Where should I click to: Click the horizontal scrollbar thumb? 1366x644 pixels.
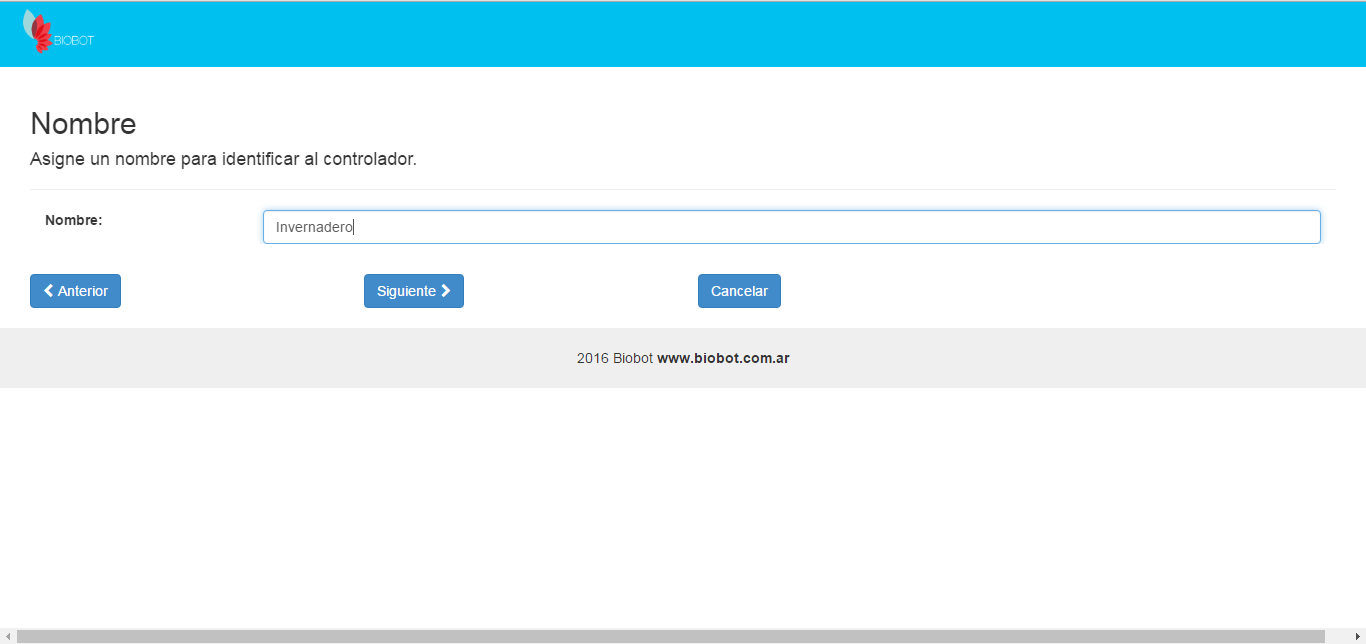[x=670, y=637]
